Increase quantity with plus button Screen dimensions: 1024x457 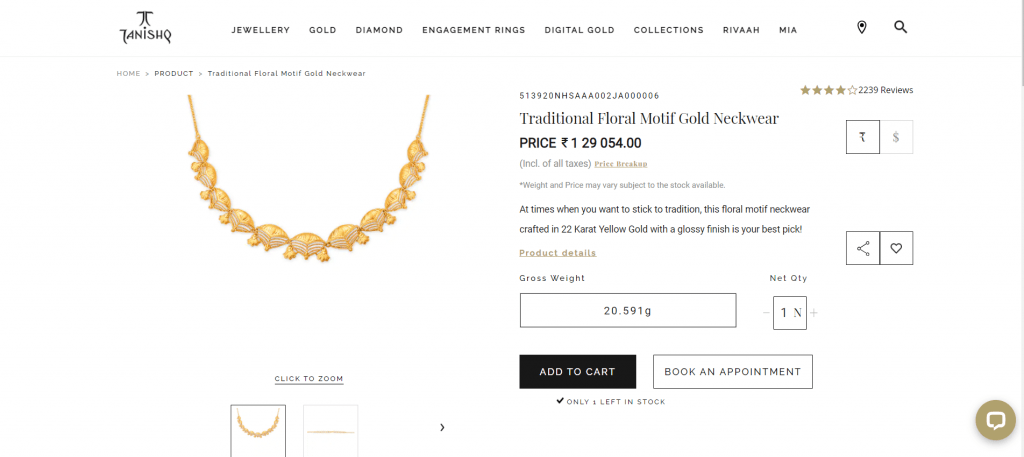coord(814,313)
